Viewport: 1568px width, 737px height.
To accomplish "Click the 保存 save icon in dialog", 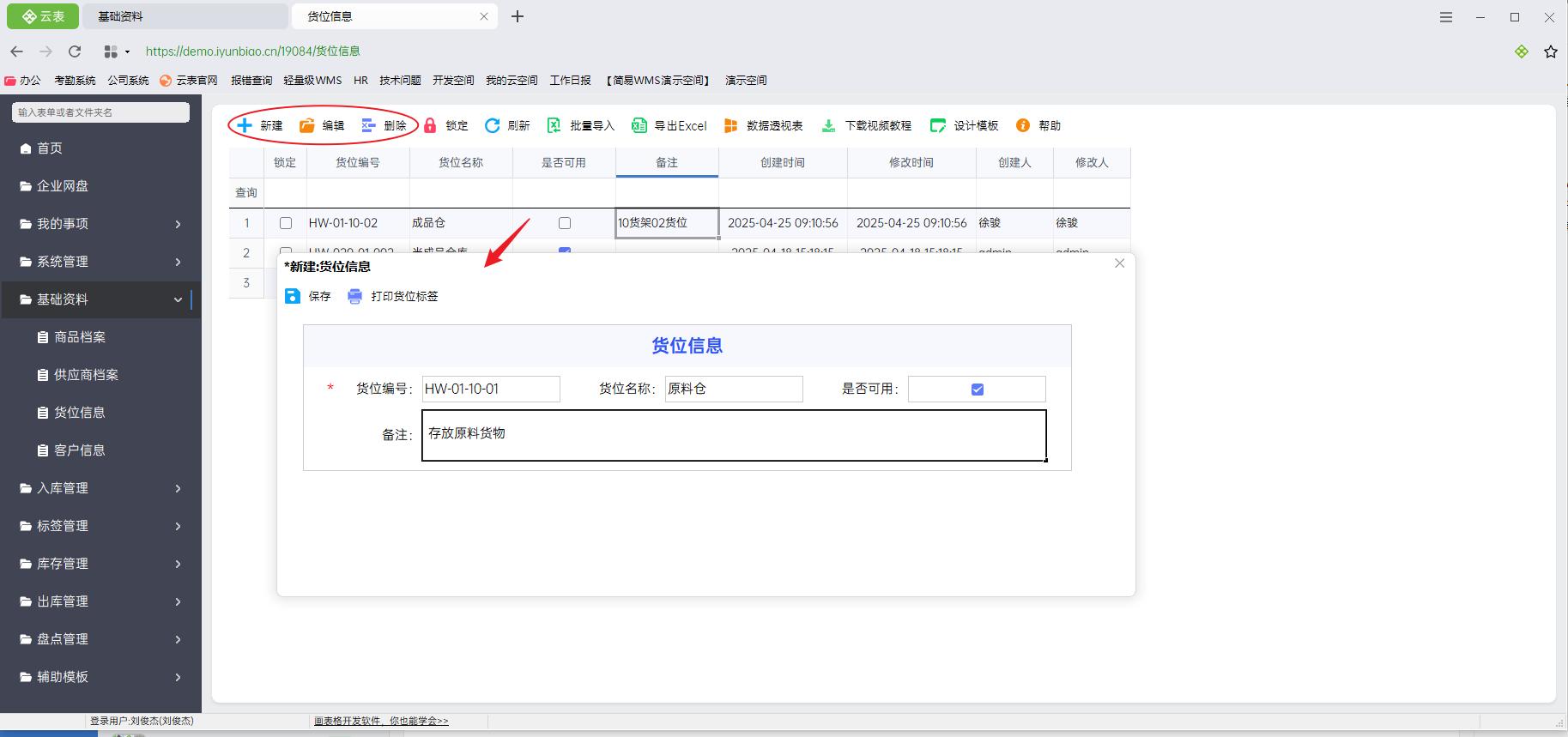I will [293, 296].
